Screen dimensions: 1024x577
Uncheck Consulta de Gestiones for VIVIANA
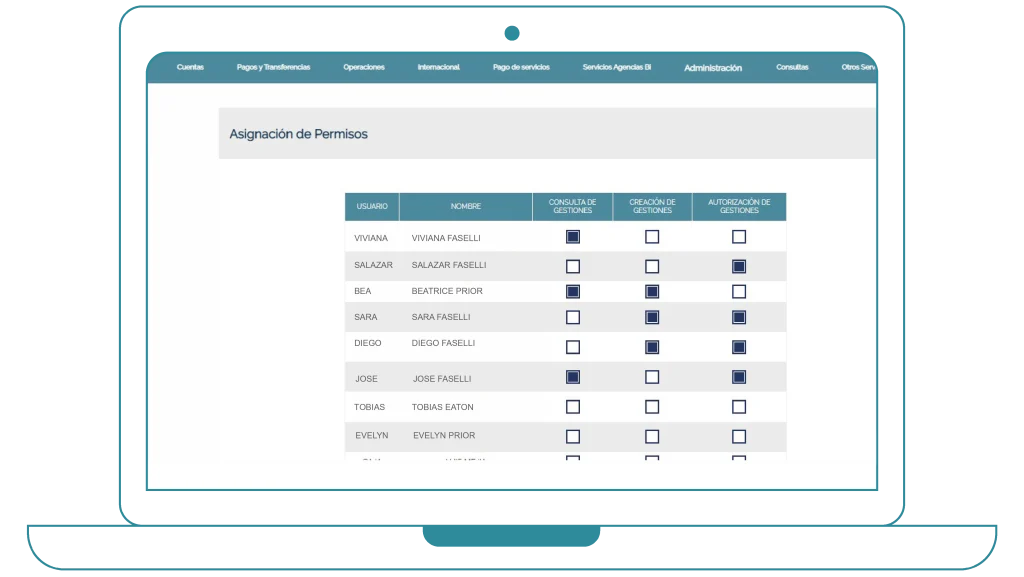tap(573, 237)
